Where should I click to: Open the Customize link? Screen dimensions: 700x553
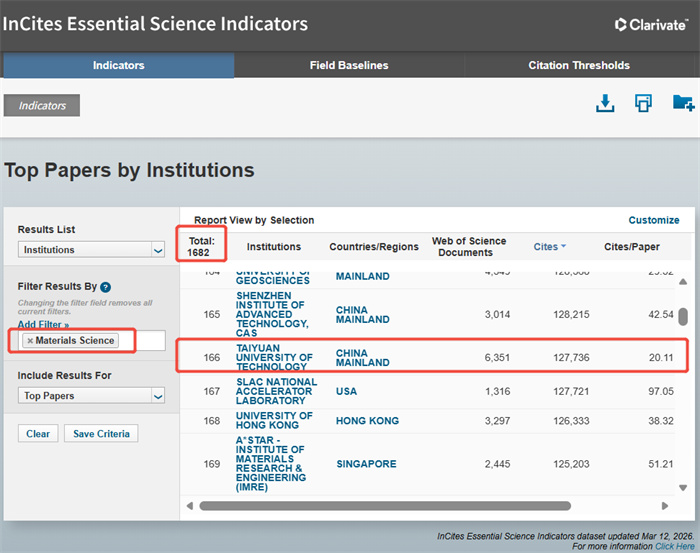click(x=653, y=220)
